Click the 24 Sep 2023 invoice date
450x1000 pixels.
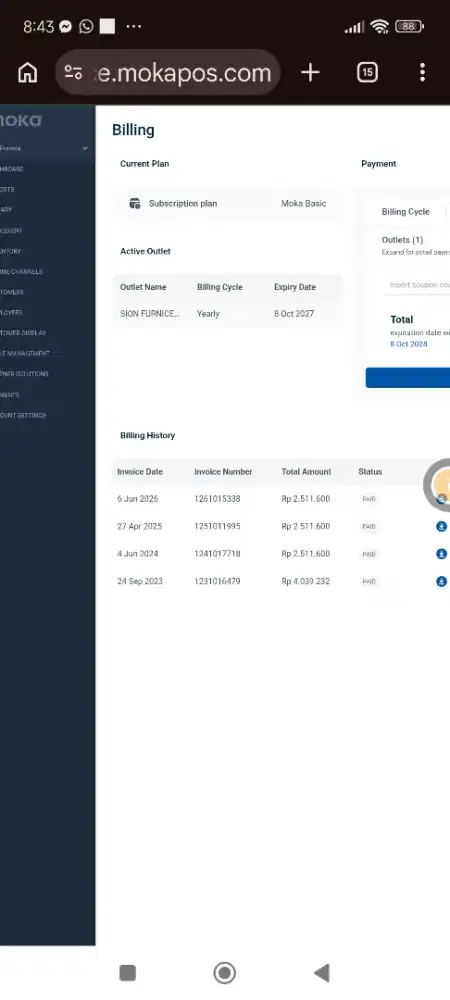coord(140,581)
